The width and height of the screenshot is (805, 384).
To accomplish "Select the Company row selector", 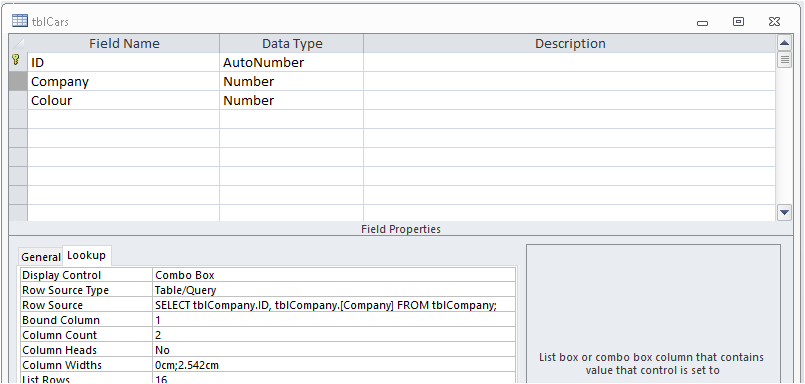I will point(18,82).
